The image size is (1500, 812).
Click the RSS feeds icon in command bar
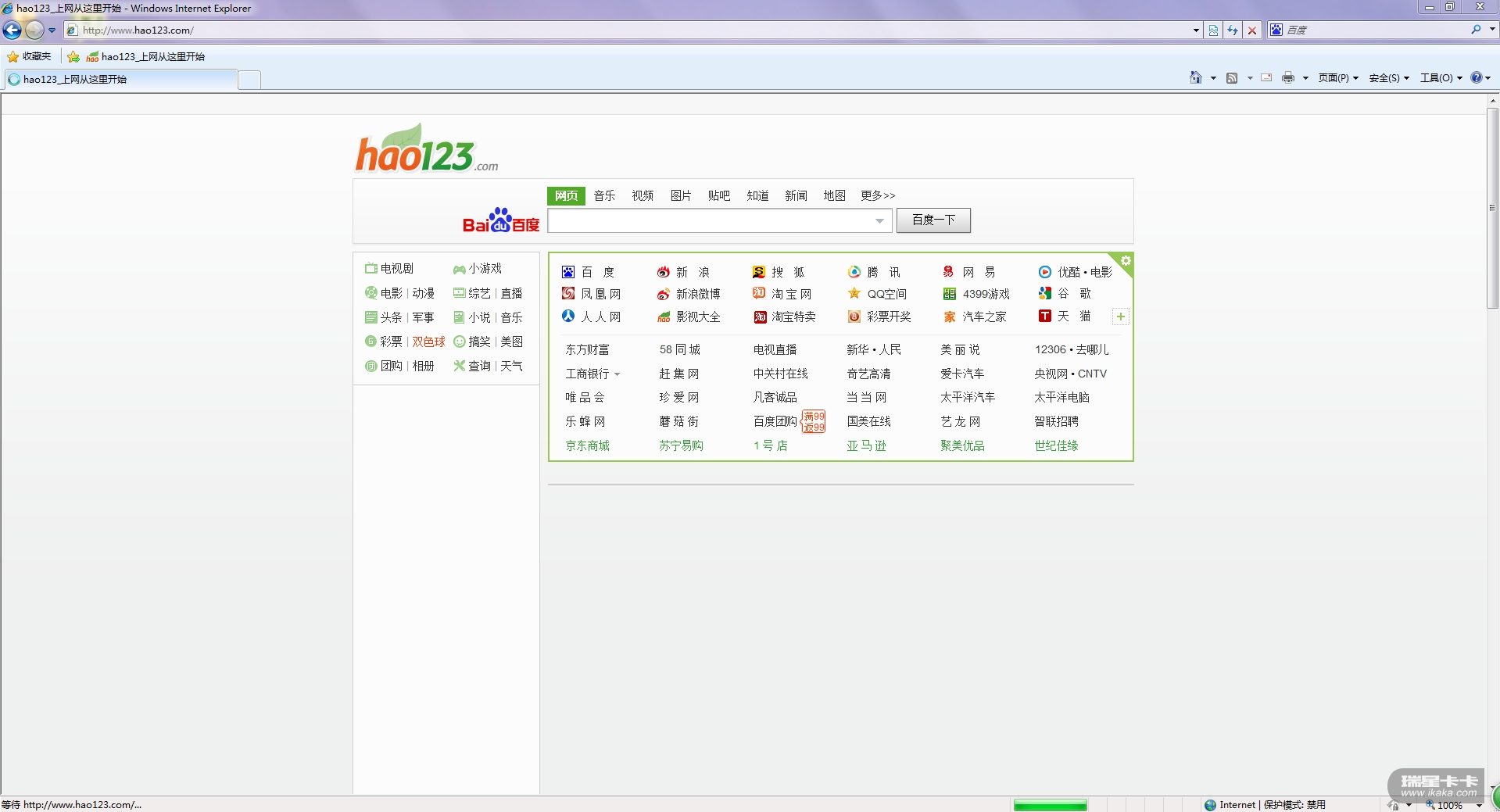click(x=1232, y=77)
